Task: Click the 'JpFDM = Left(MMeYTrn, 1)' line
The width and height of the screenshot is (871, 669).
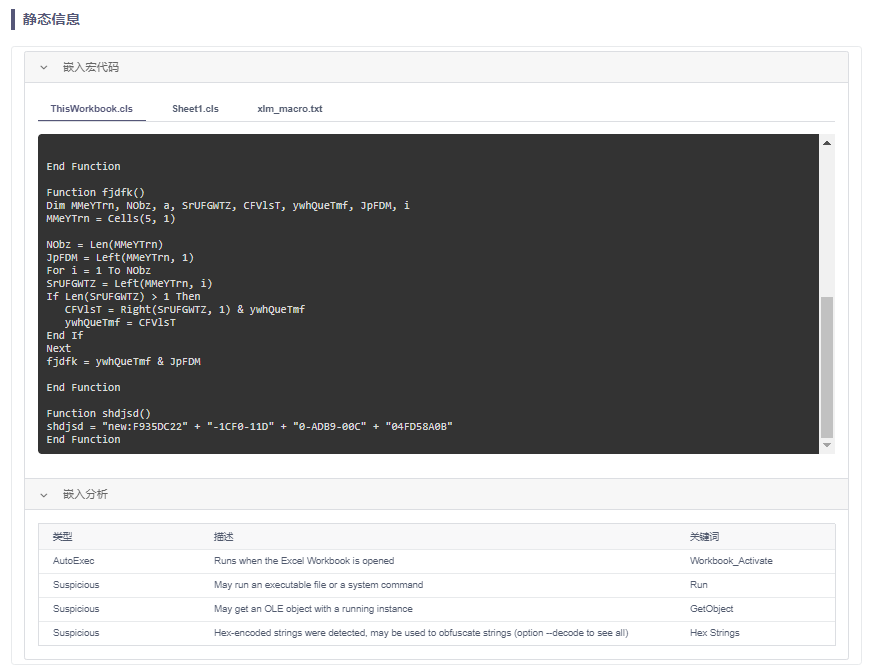Action: coord(120,258)
